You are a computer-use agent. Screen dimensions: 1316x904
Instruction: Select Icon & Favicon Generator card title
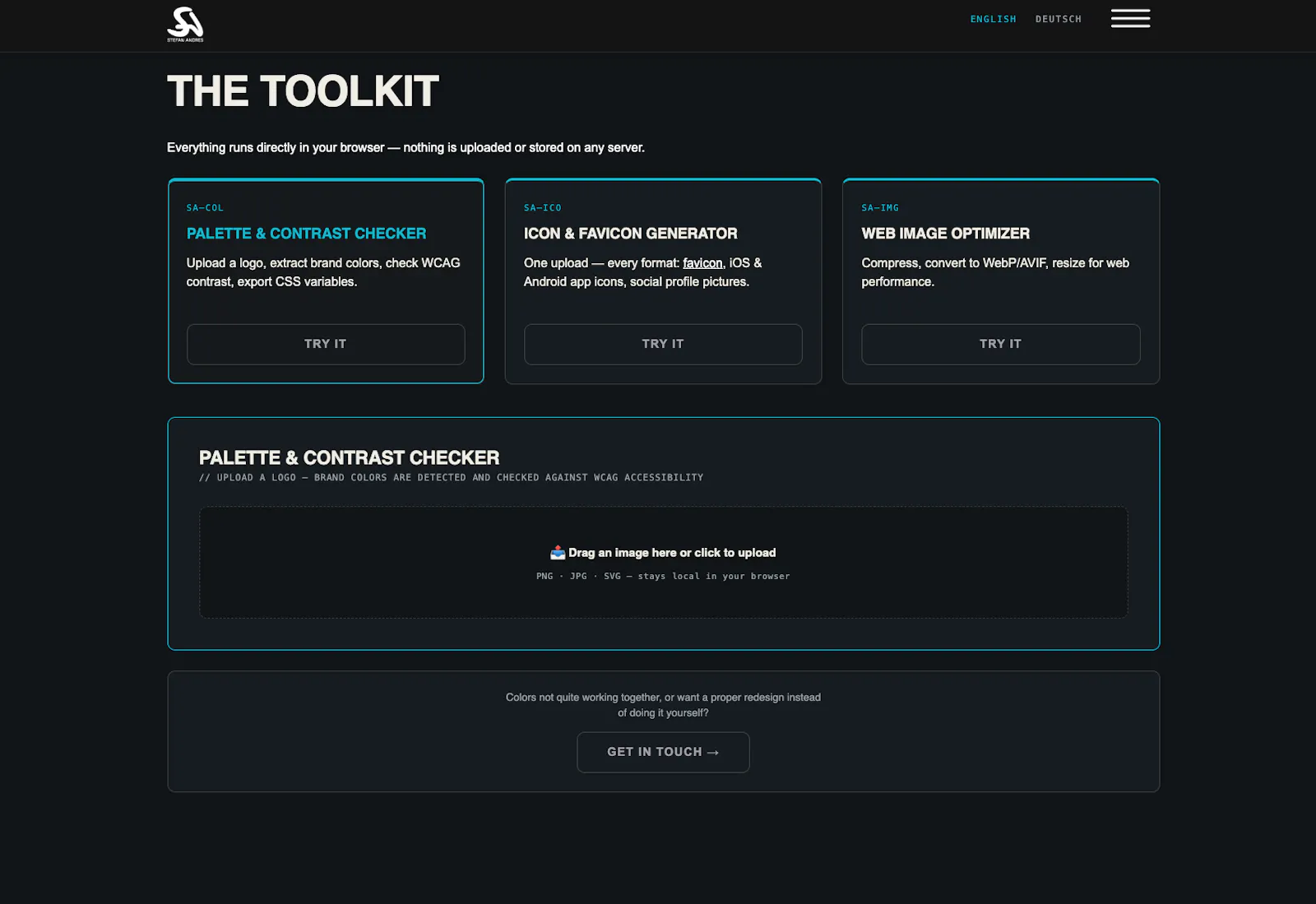click(630, 234)
